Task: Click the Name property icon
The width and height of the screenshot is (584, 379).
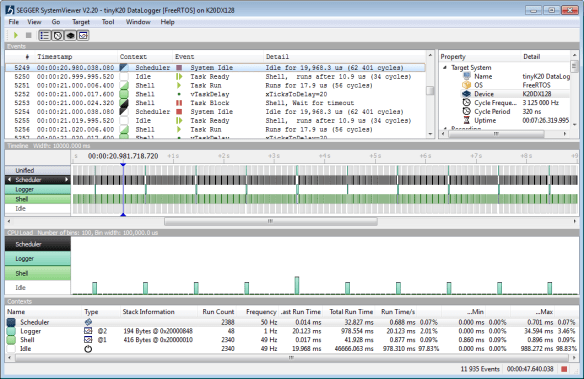Action: pyautogui.click(x=467, y=76)
